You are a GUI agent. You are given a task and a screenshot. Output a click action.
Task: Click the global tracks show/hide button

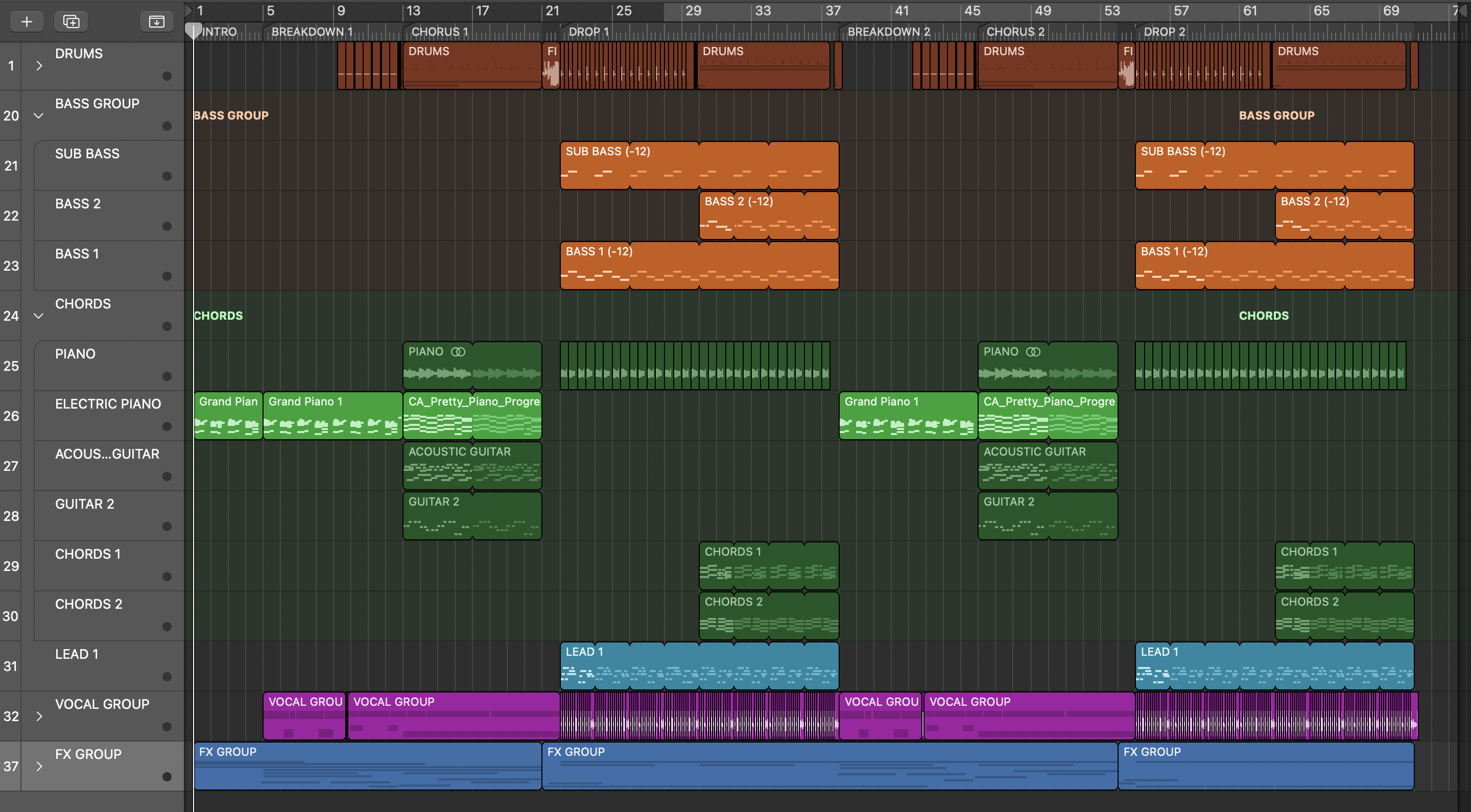click(x=156, y=21)
